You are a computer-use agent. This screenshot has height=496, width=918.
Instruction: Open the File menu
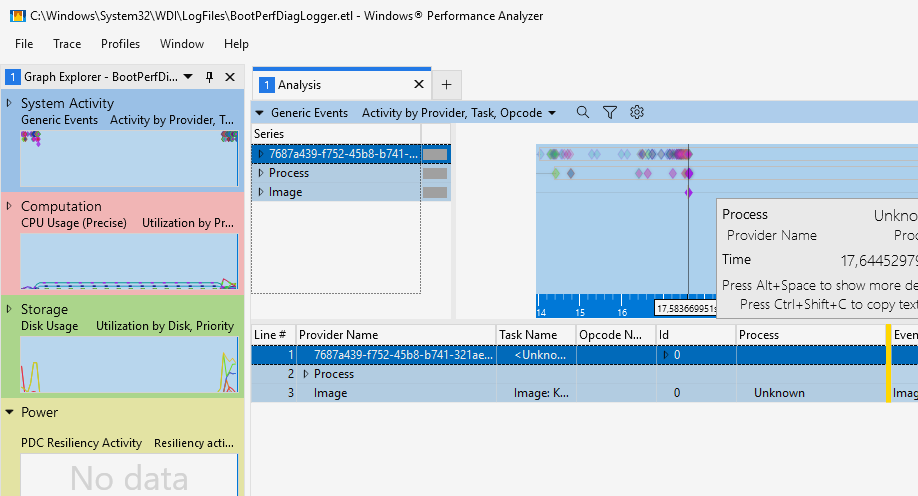[24, 44]
